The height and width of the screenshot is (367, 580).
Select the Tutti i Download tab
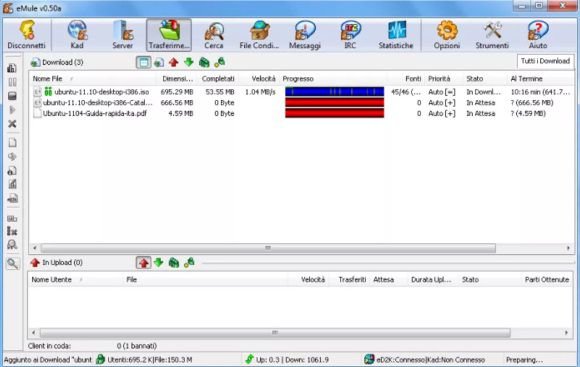coord(545,61)
